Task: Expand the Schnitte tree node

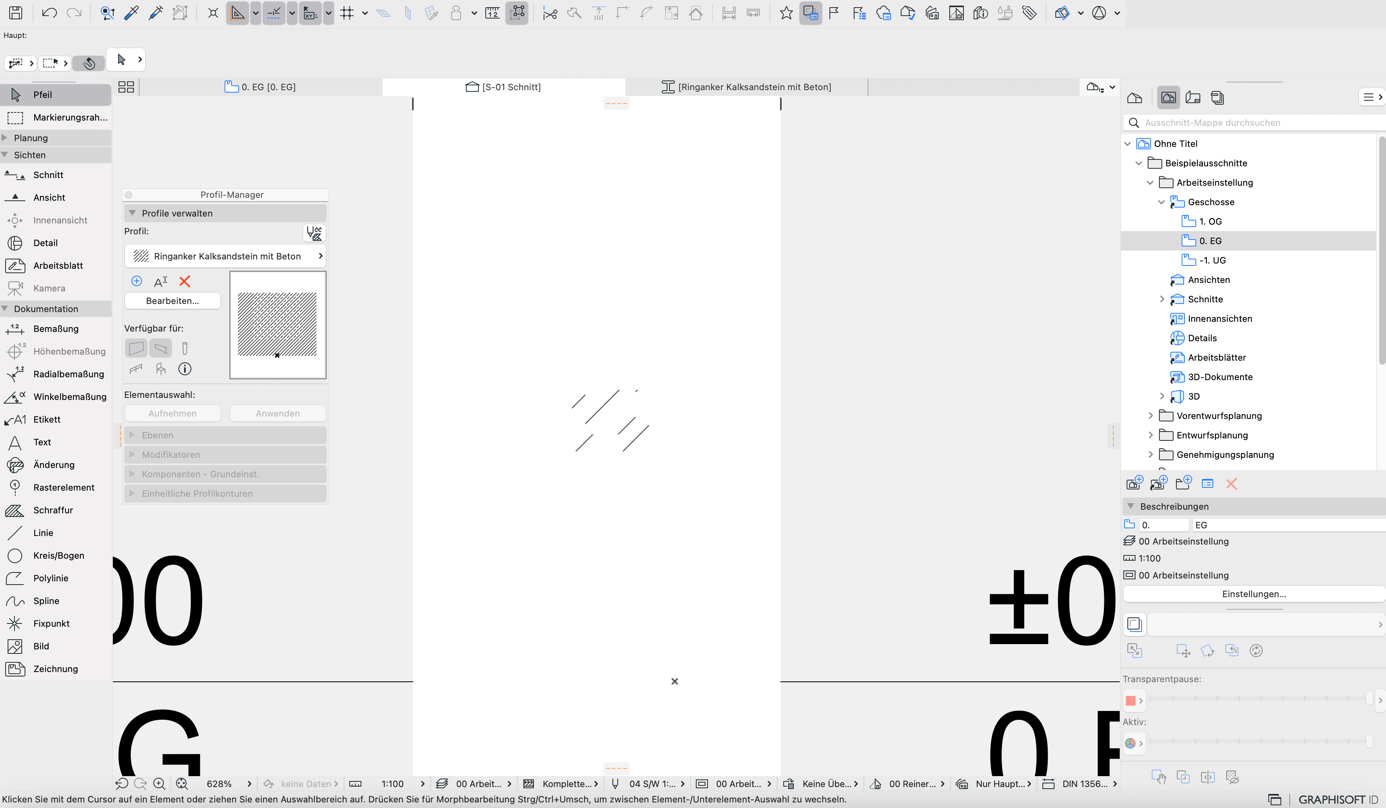Action: [x=1162, y=299]
